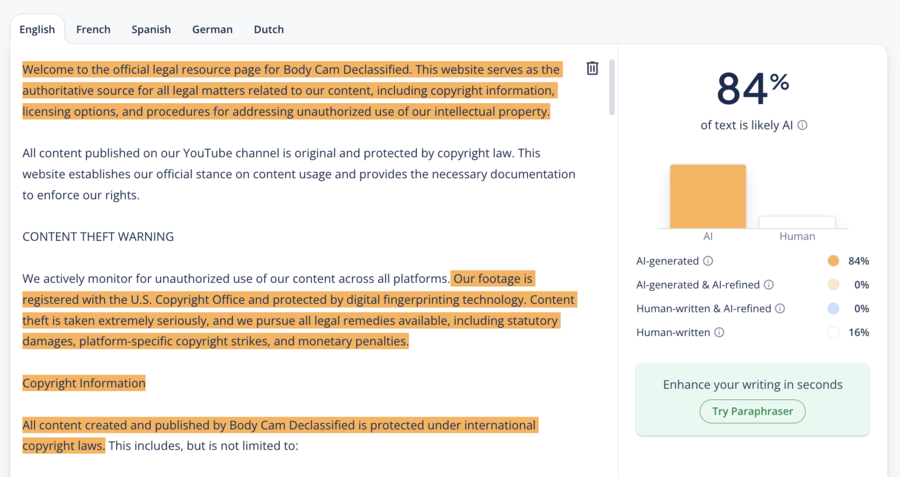Viewport: 900px width, 477px height.
Task: Show info for AI-generated & AI-refined
Action: click(x=769, y=285)
